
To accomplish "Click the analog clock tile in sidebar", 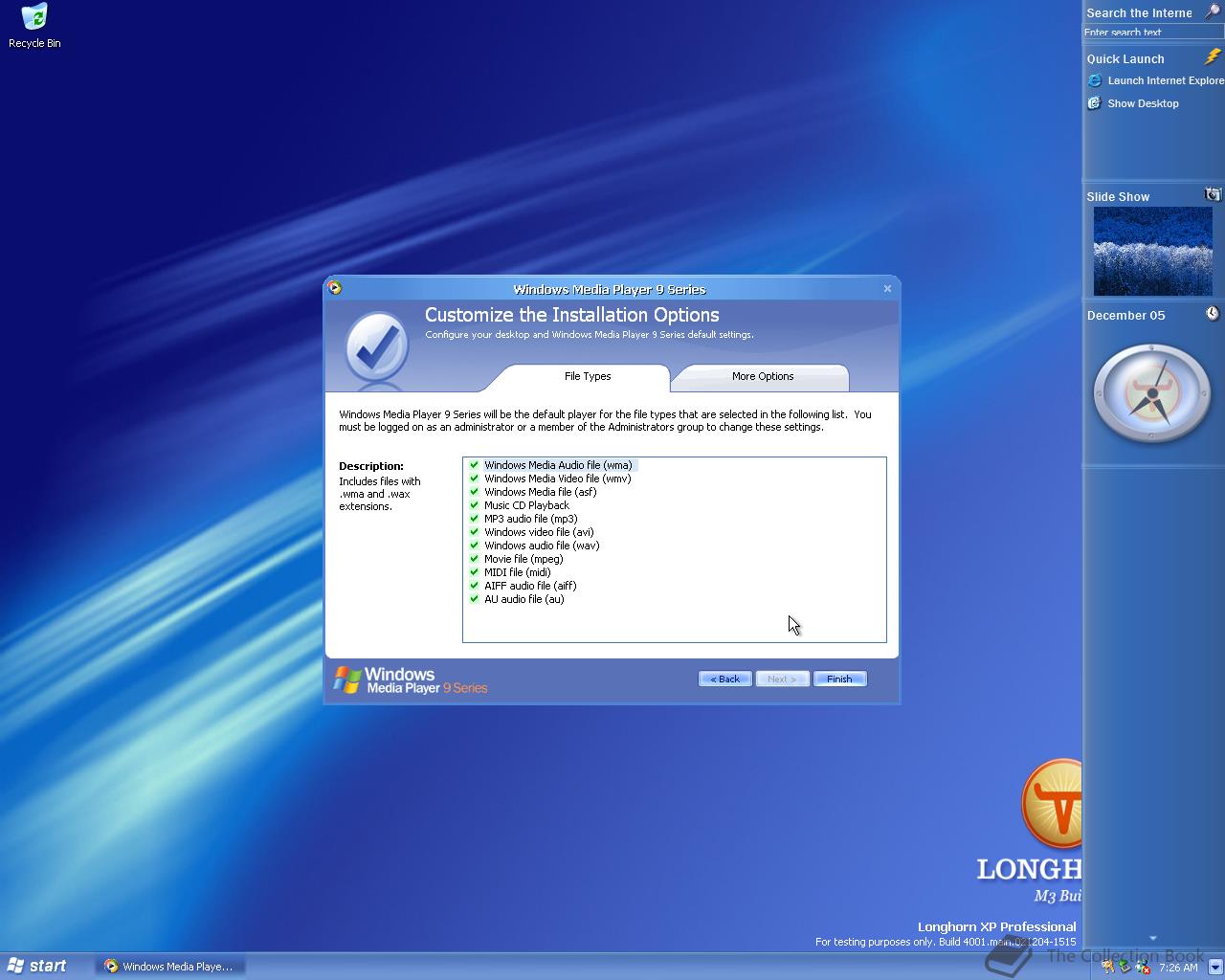I will click(x=1152, y=393).
